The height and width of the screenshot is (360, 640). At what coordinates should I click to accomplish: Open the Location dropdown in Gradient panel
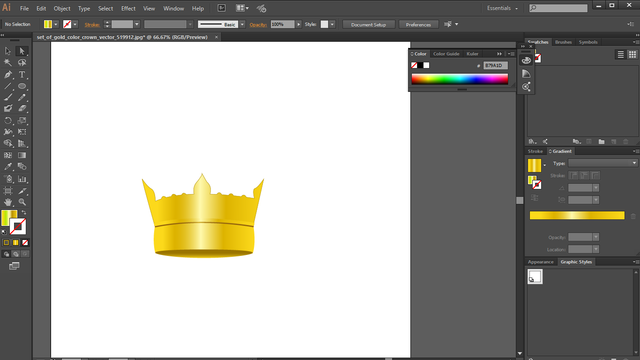pyautogui.click(x=596, y=249)
